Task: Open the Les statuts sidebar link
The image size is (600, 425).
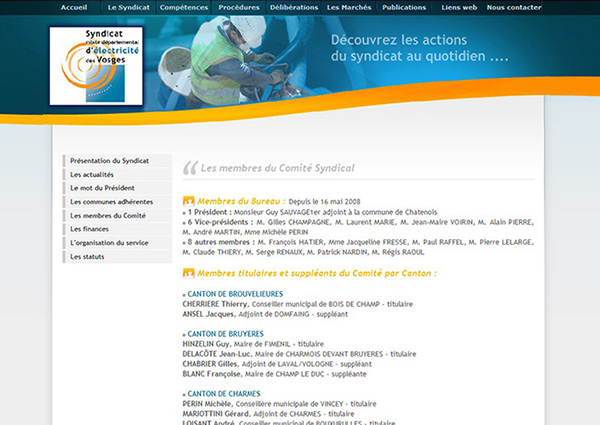Action: [x=87, y=257]
